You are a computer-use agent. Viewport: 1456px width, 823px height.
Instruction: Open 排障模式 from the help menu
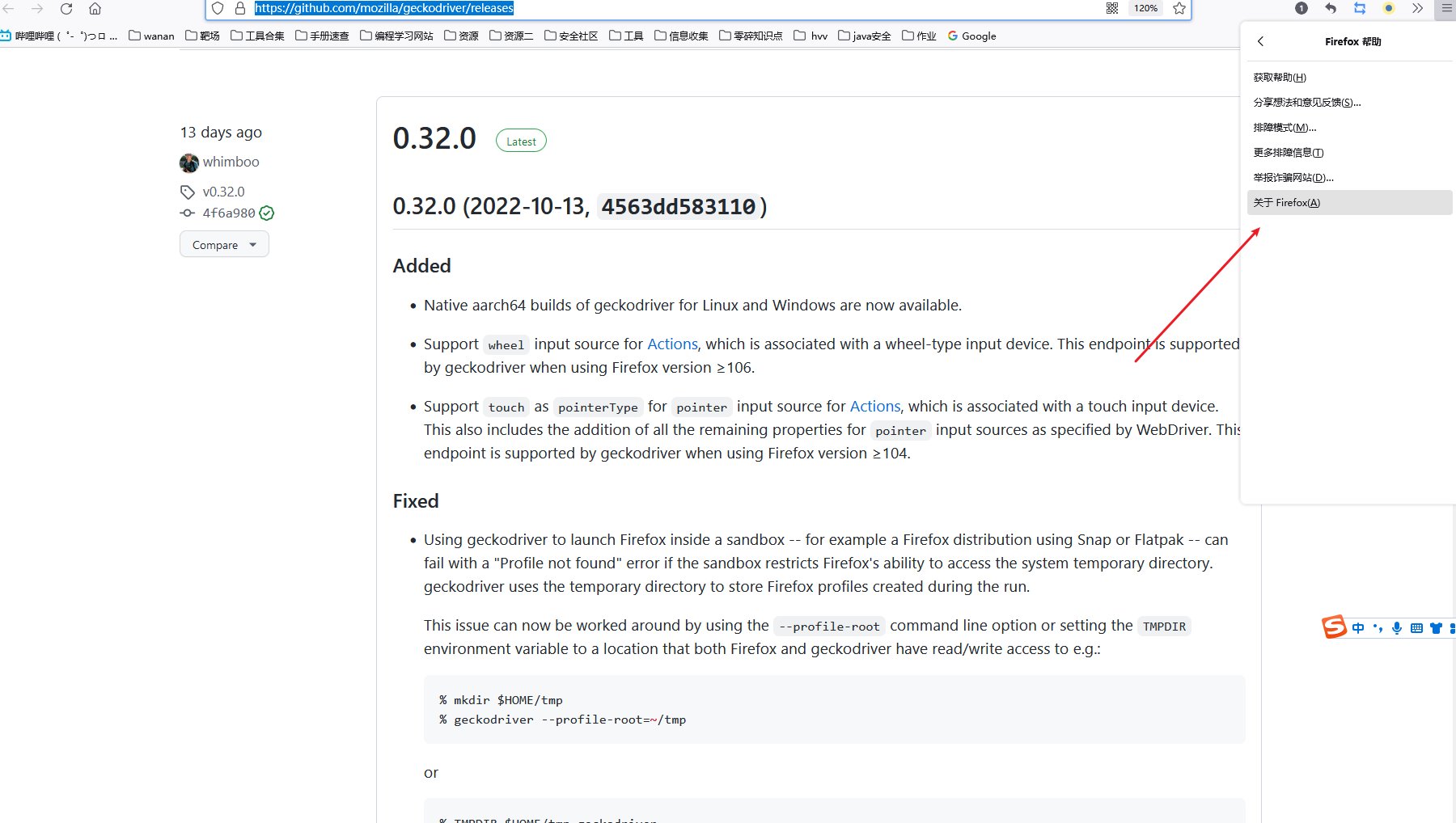[x=1285, y=127]
